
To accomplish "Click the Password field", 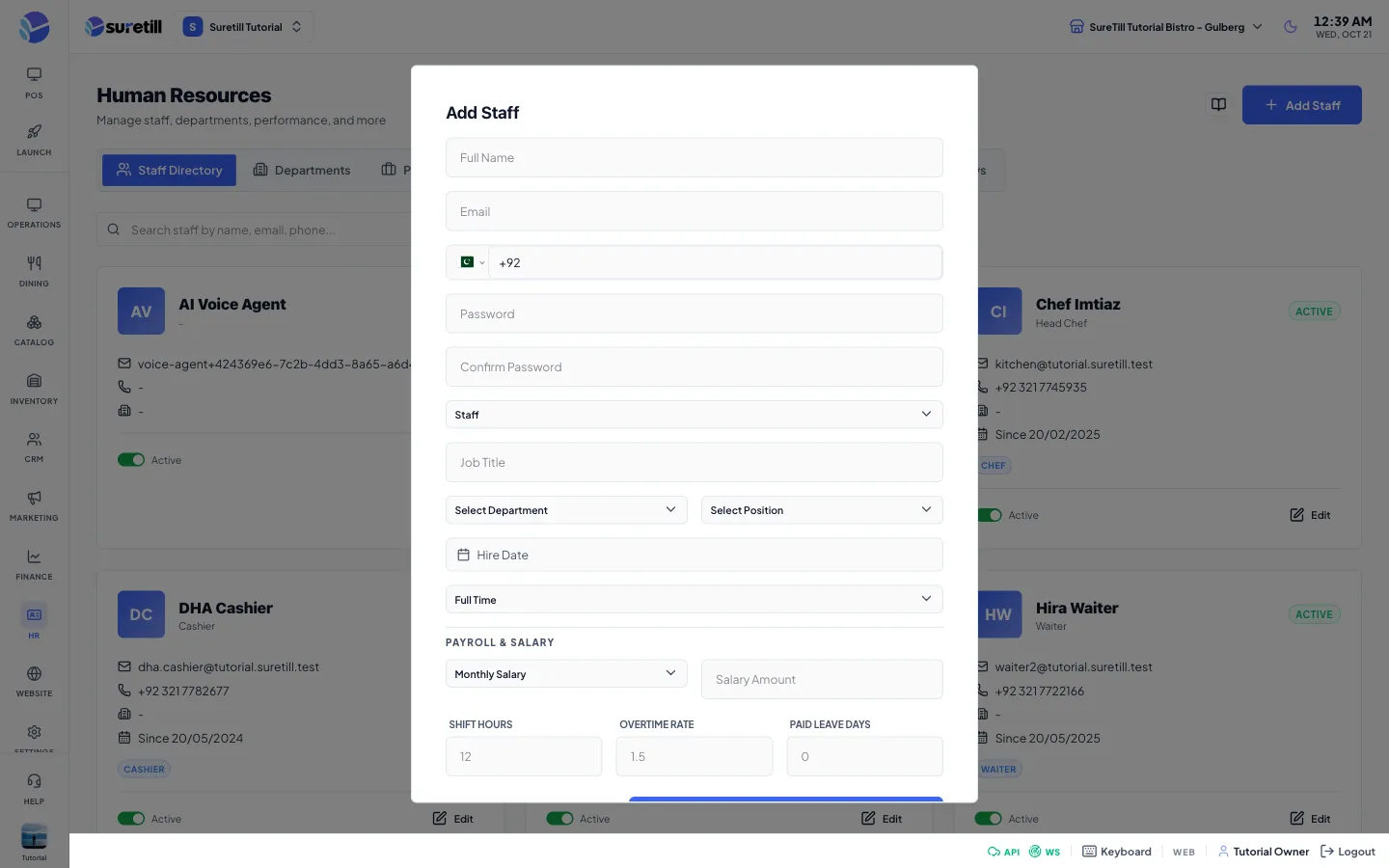I will click(694, 313).
